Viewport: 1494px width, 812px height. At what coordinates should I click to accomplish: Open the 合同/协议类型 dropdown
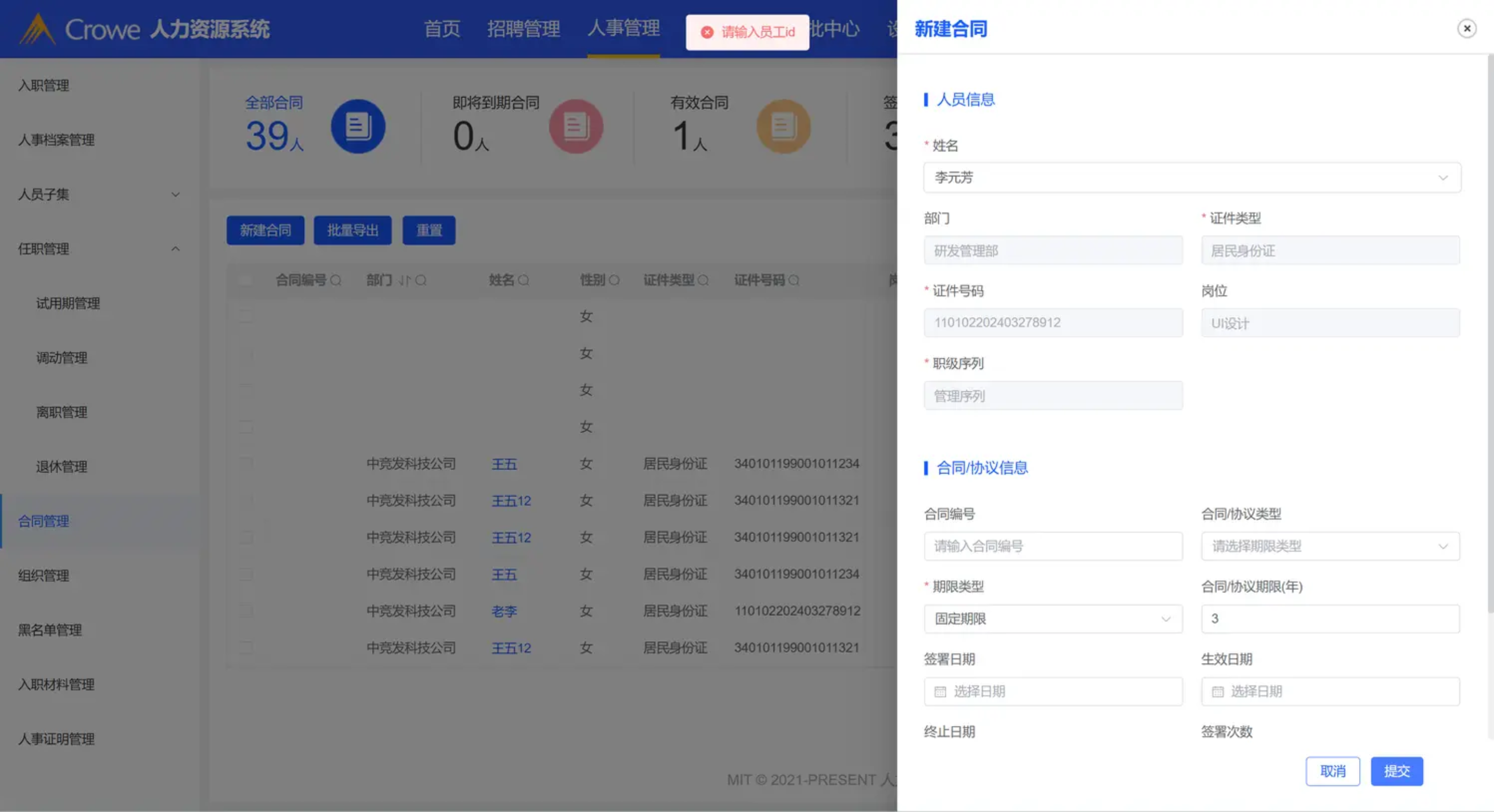click(x=1330, y=546)
